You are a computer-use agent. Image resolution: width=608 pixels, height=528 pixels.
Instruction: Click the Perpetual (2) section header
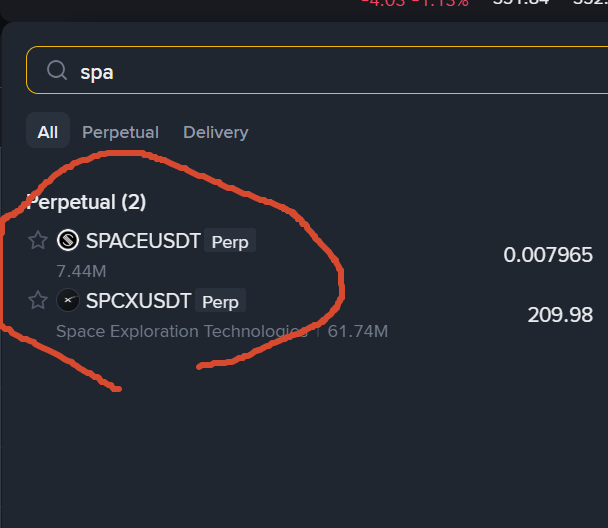[86, 202]
